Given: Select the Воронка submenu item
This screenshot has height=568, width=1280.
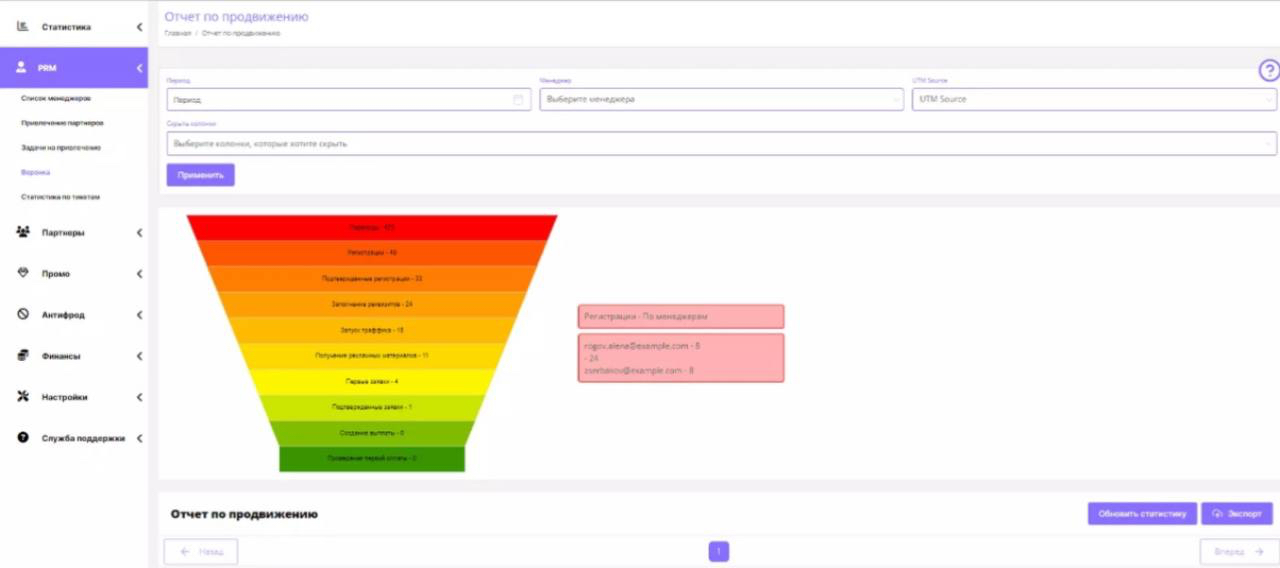Looking at the screenshot, I should click(36, 172).
